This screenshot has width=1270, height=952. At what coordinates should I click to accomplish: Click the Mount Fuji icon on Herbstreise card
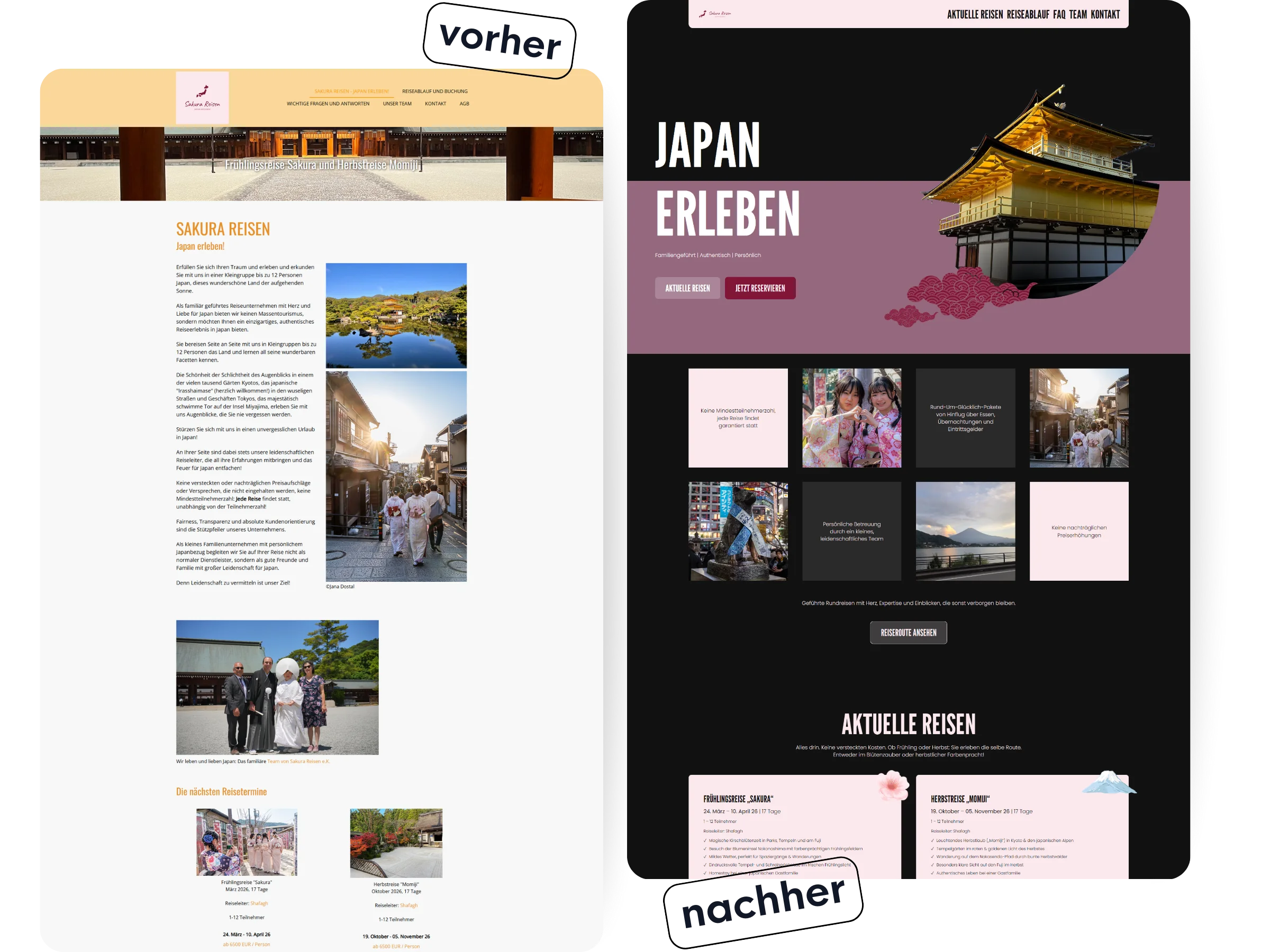[1108, 783]
